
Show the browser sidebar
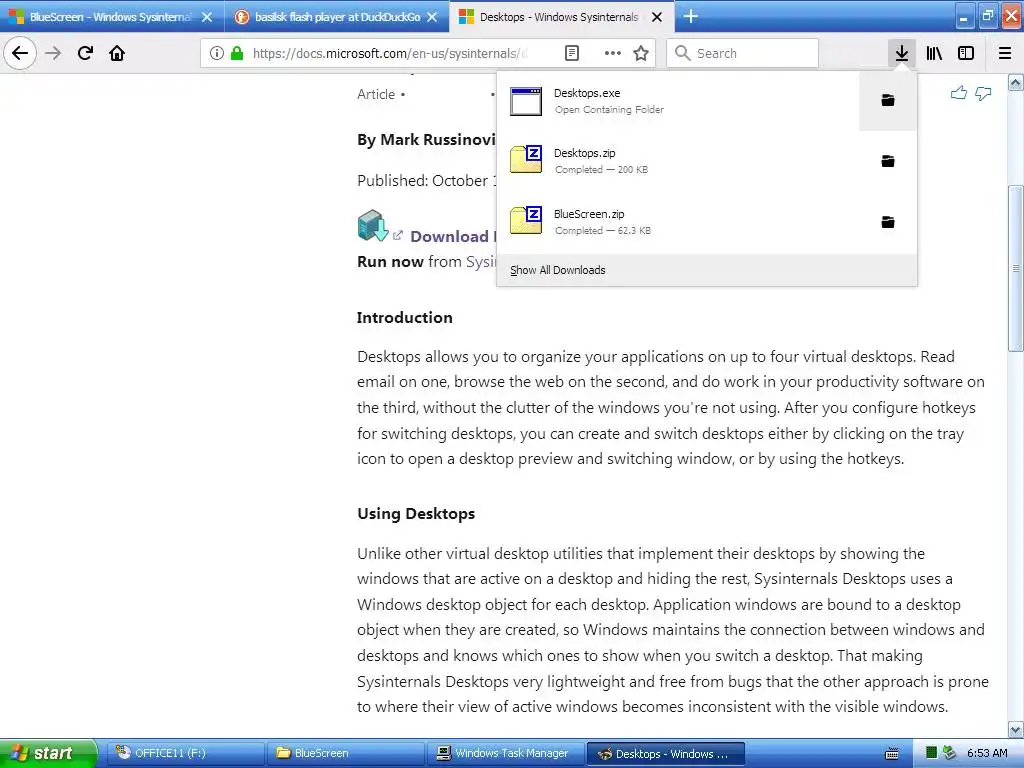[x=966, y=53]
